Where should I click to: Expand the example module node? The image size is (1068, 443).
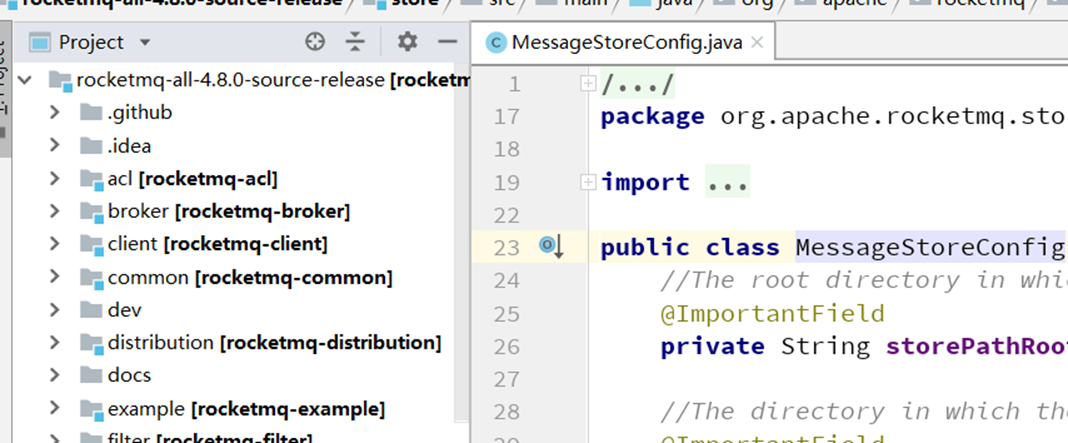point(55,409)
